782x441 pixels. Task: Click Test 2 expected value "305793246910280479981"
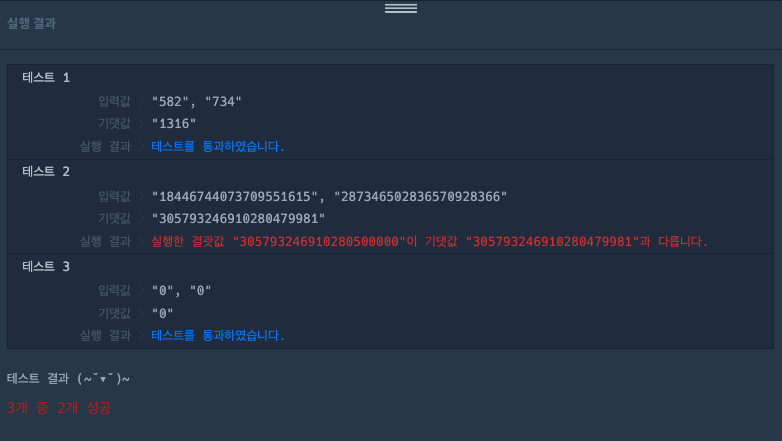(x=238, y=219)
